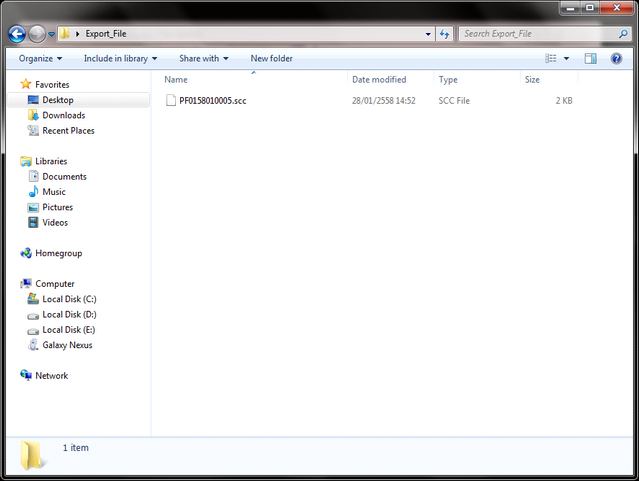Click the Network globe icon
Screen dimensions: 639x481
point(26,375)
